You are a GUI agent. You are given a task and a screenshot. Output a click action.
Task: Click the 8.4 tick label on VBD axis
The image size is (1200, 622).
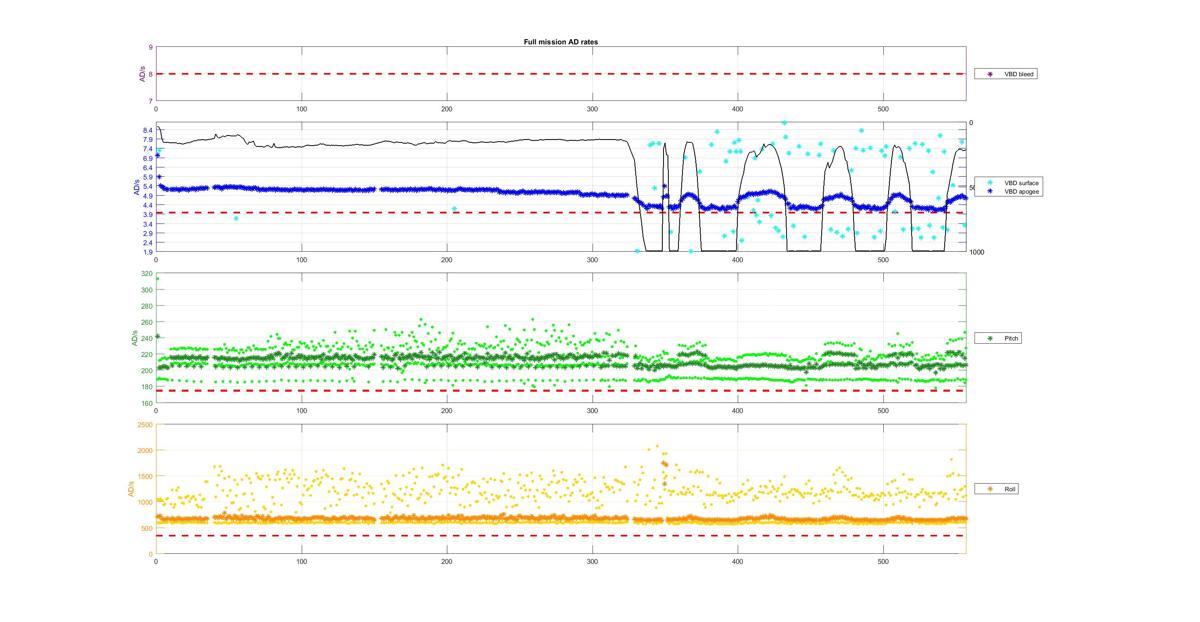coord(148,131)
